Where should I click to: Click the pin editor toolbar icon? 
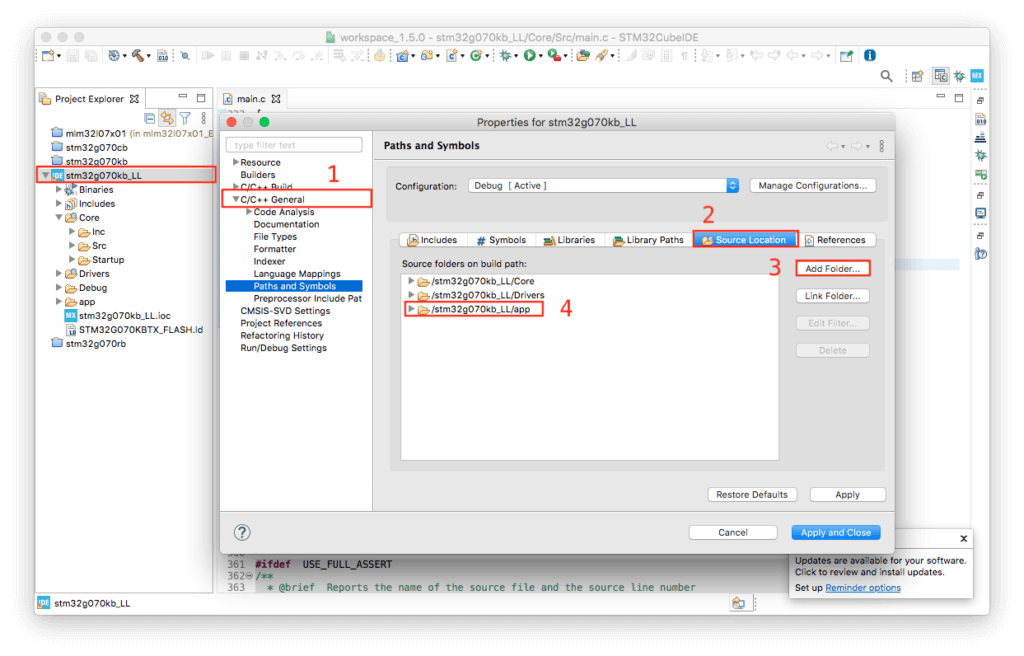pyautogui.click(x=846, y=56)
